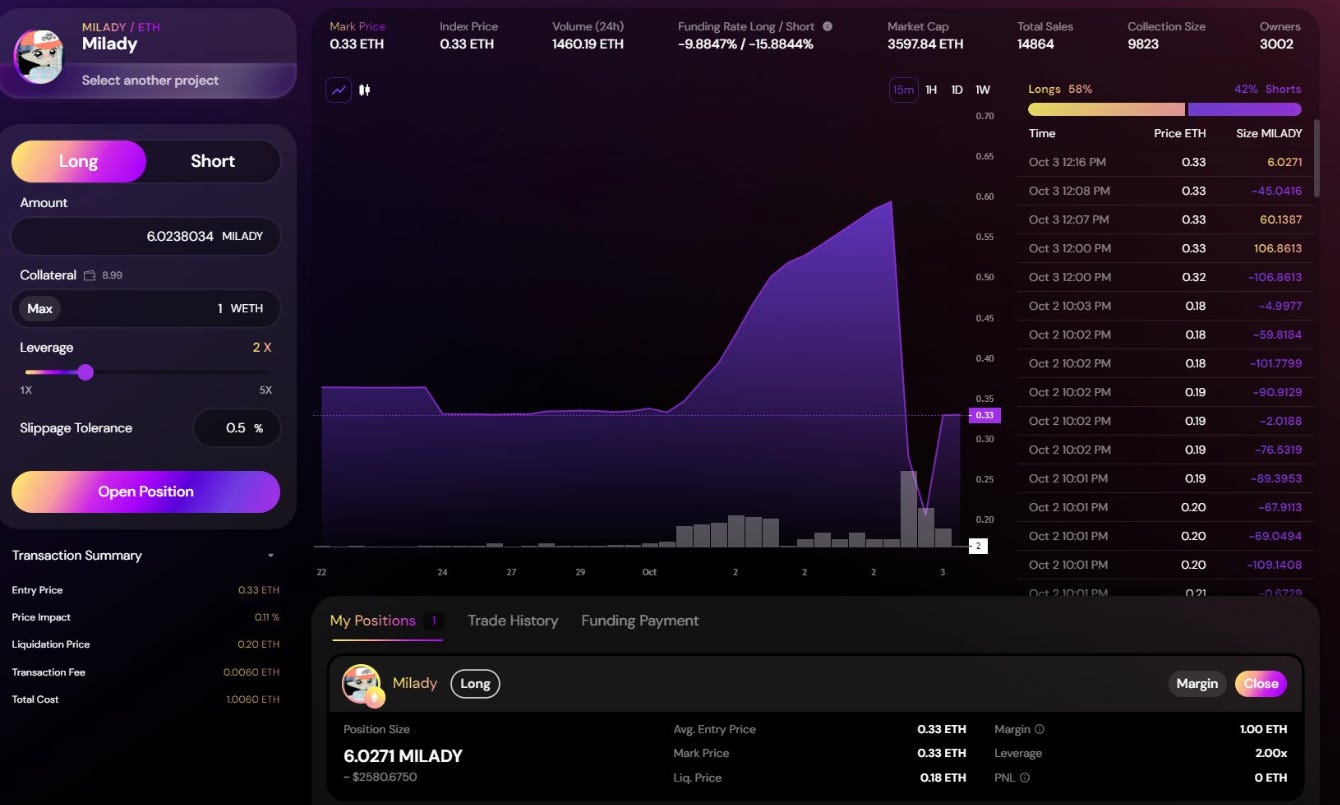Select the Short toggle
1340x805 pixels.
tap(213, 161)
